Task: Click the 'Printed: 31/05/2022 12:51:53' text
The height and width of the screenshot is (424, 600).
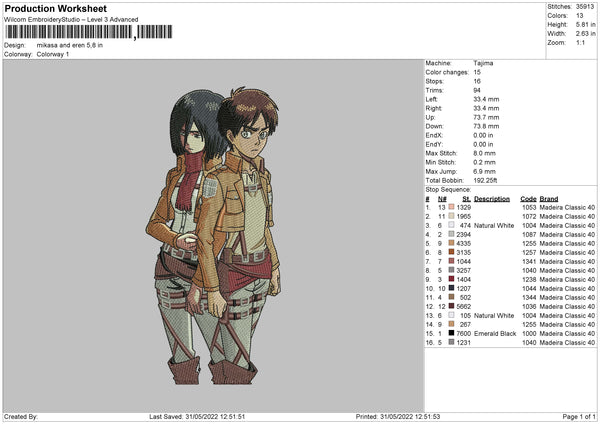Action: coord(398,416)
